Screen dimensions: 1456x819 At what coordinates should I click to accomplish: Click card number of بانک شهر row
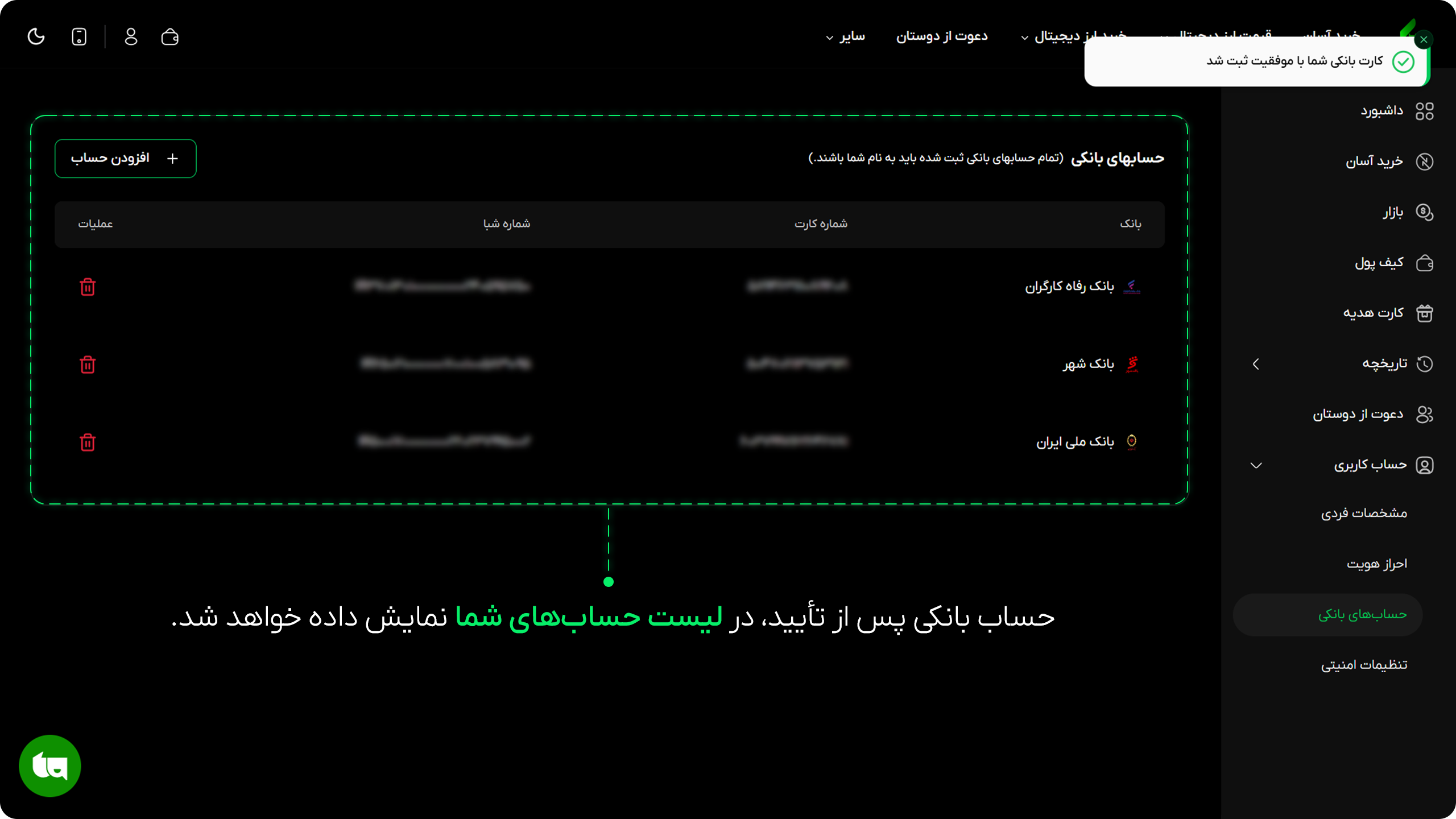pos(797,363)
